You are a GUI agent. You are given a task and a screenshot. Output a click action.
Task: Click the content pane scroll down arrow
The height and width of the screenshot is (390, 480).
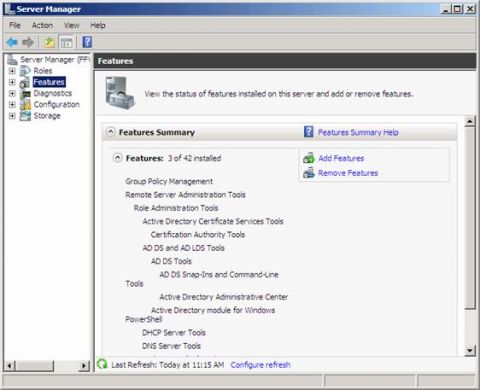pyautogui.click(x=470, y=350)
